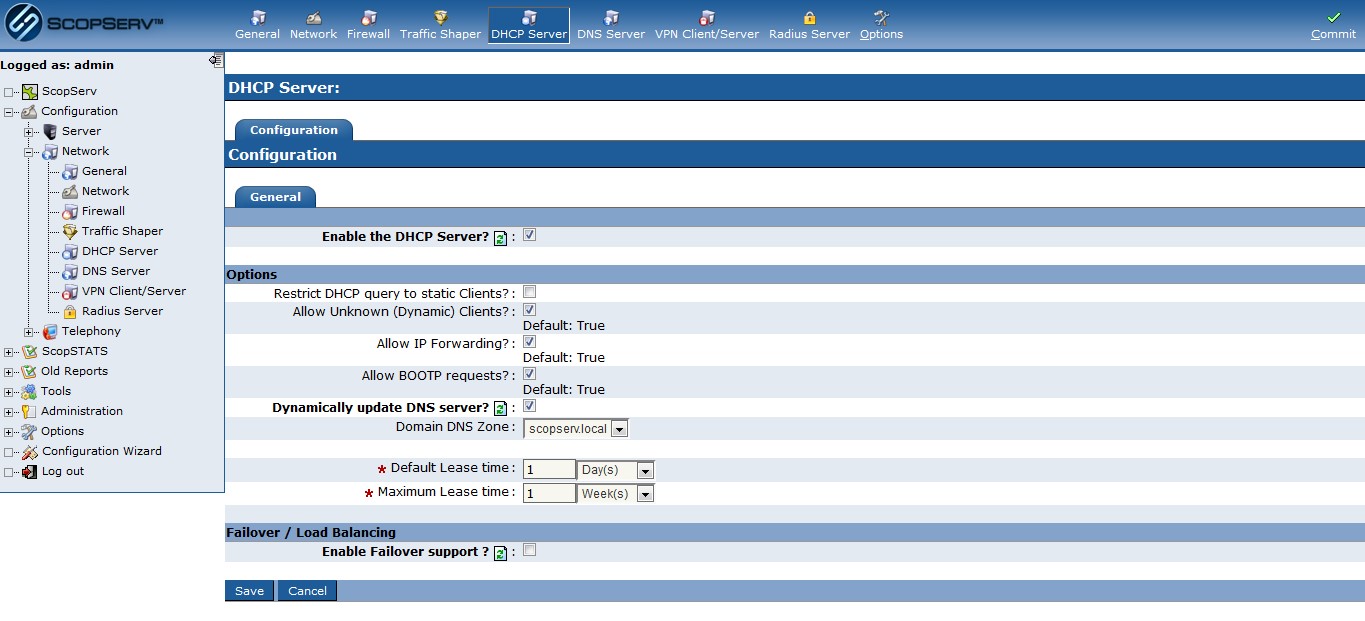
Task: Click the Cancel button
Action: point(307,591)
